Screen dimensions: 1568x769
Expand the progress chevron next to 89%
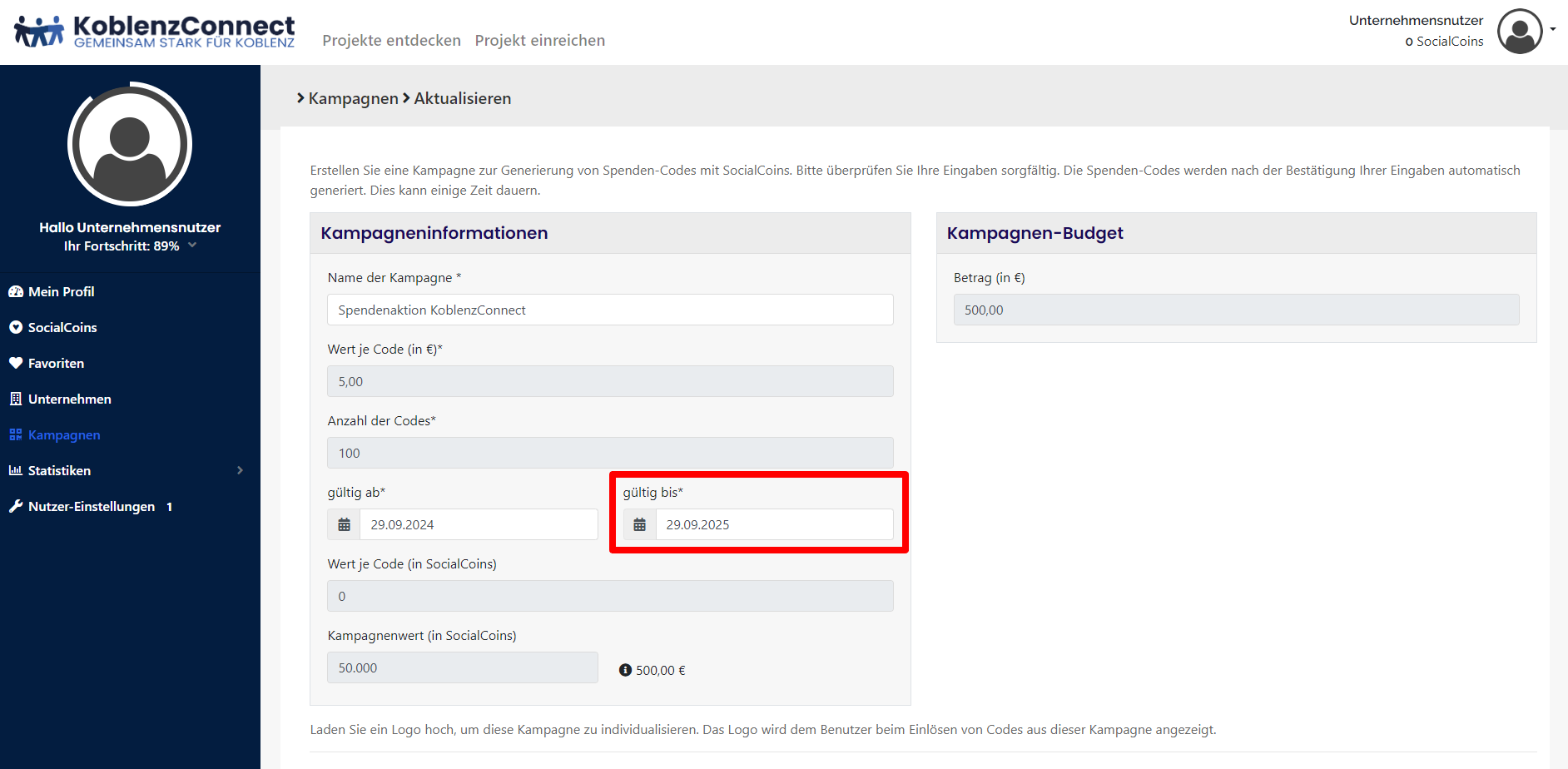pos(192,246)
